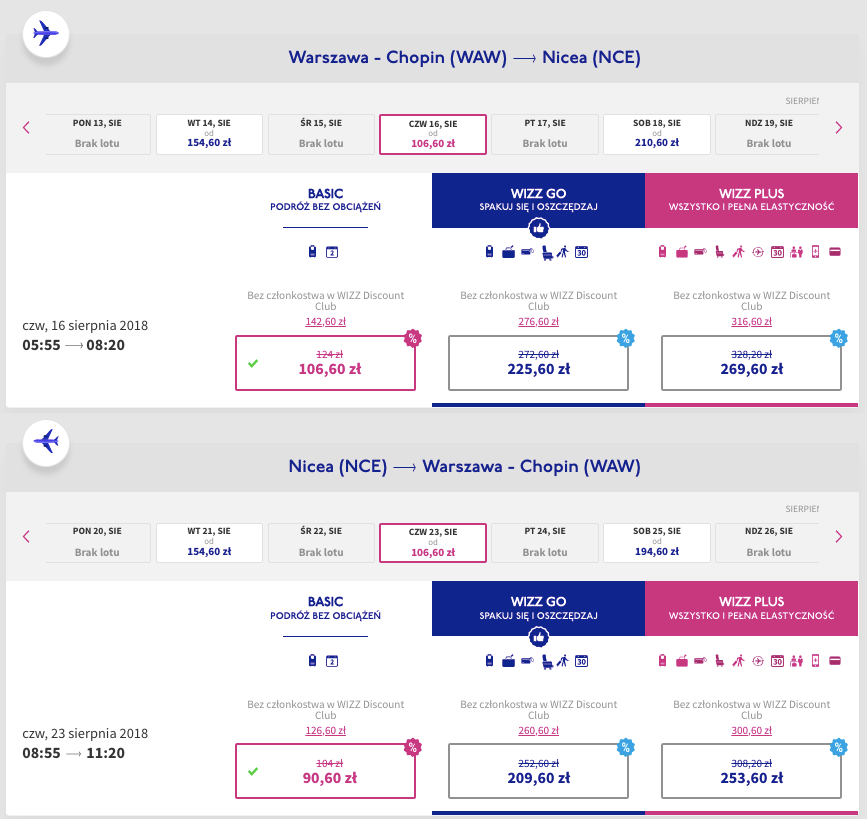The width and height of the screenshot is (867, 821).
Task: Switch to the SOB 25, SIE date tab
Action: coord(657,543)
